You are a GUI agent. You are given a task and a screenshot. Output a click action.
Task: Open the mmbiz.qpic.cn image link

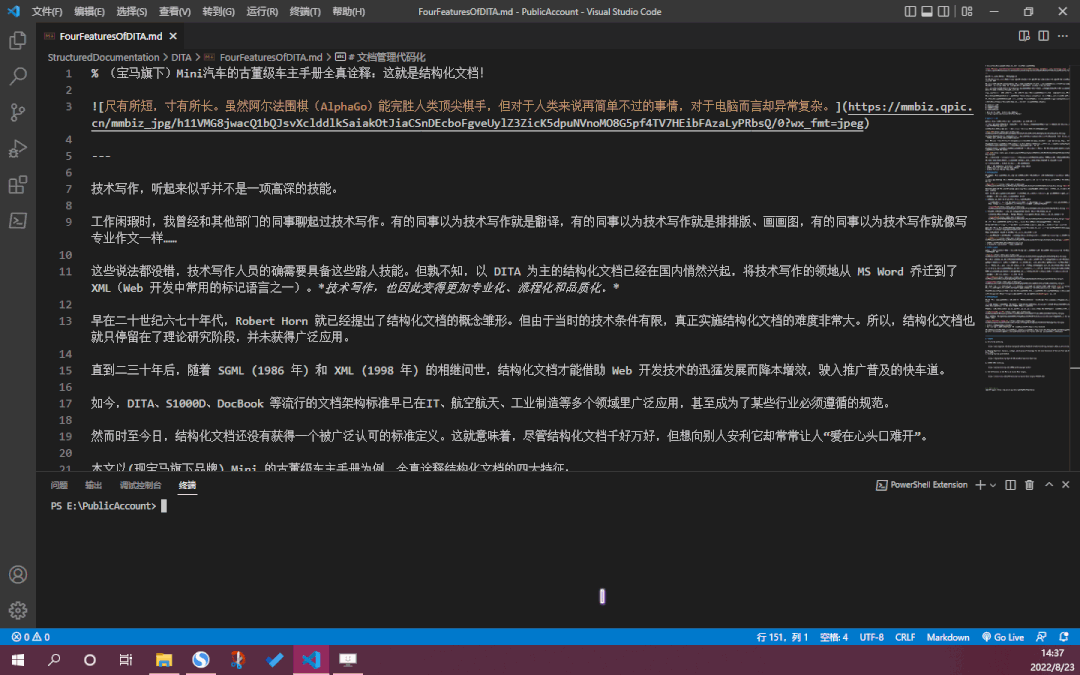[532, 115]
